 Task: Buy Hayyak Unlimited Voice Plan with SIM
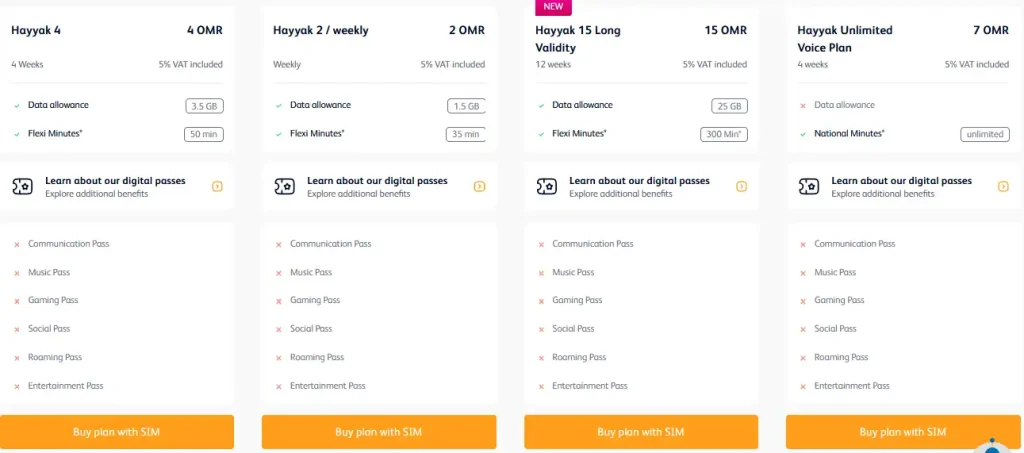903,432
